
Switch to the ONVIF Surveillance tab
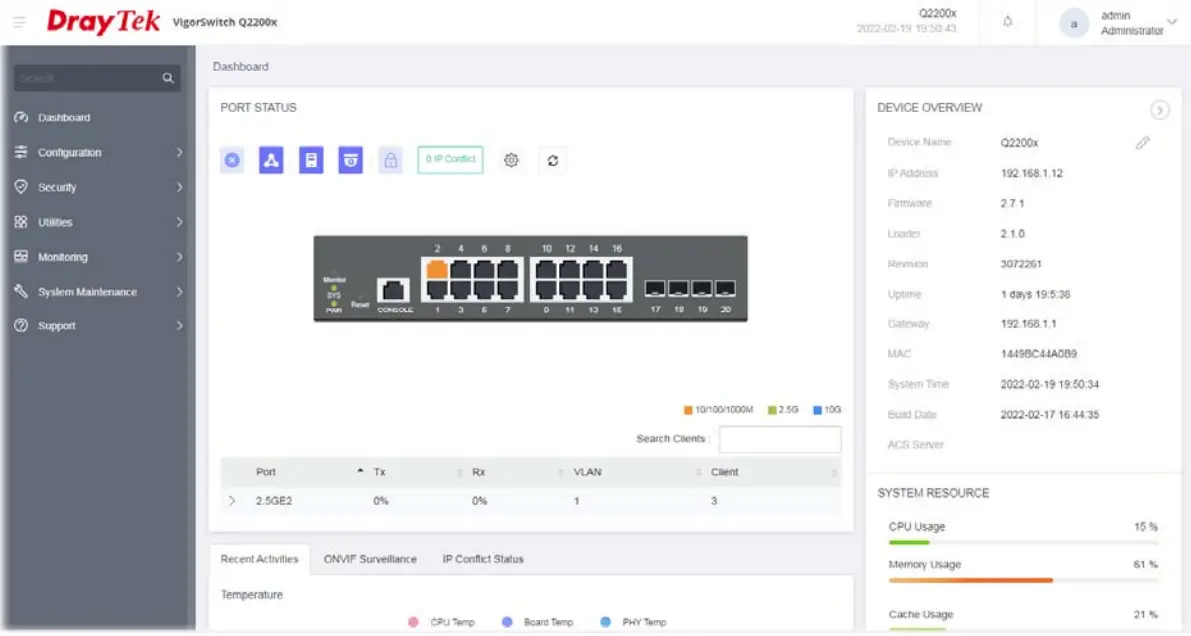[x=370, y=559]
